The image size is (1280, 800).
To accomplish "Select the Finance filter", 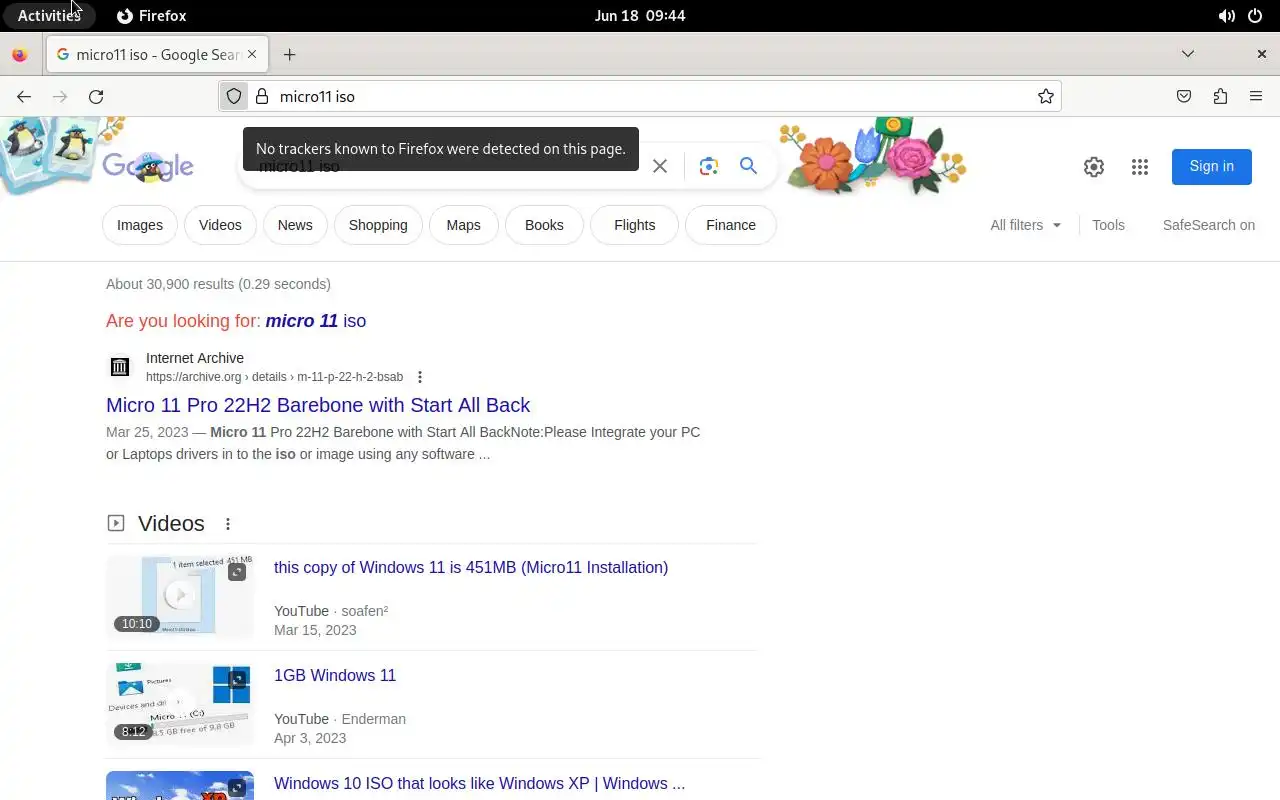I will [731, 225].
